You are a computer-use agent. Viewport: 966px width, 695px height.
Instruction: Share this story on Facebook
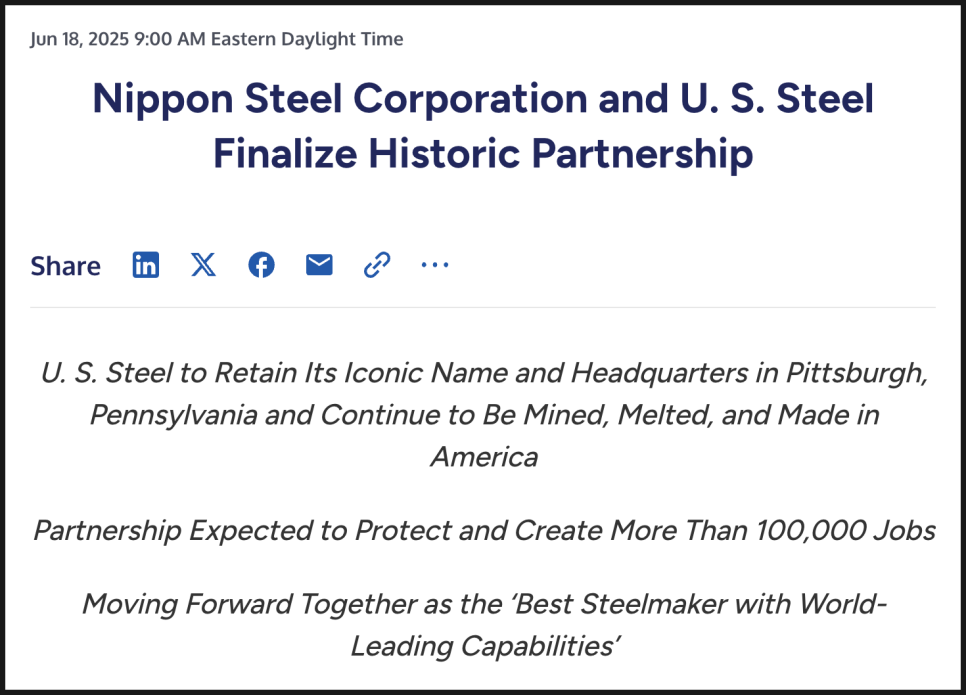(x=261, y=265)
